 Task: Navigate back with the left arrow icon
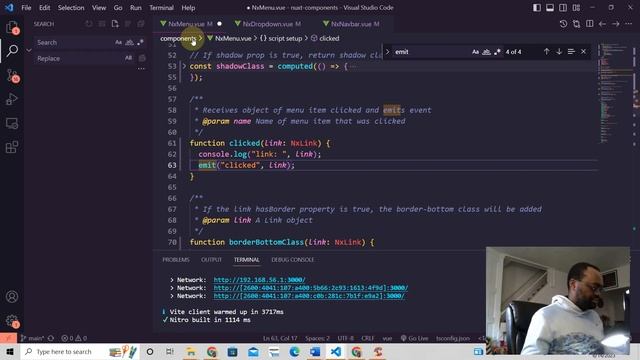602,24
